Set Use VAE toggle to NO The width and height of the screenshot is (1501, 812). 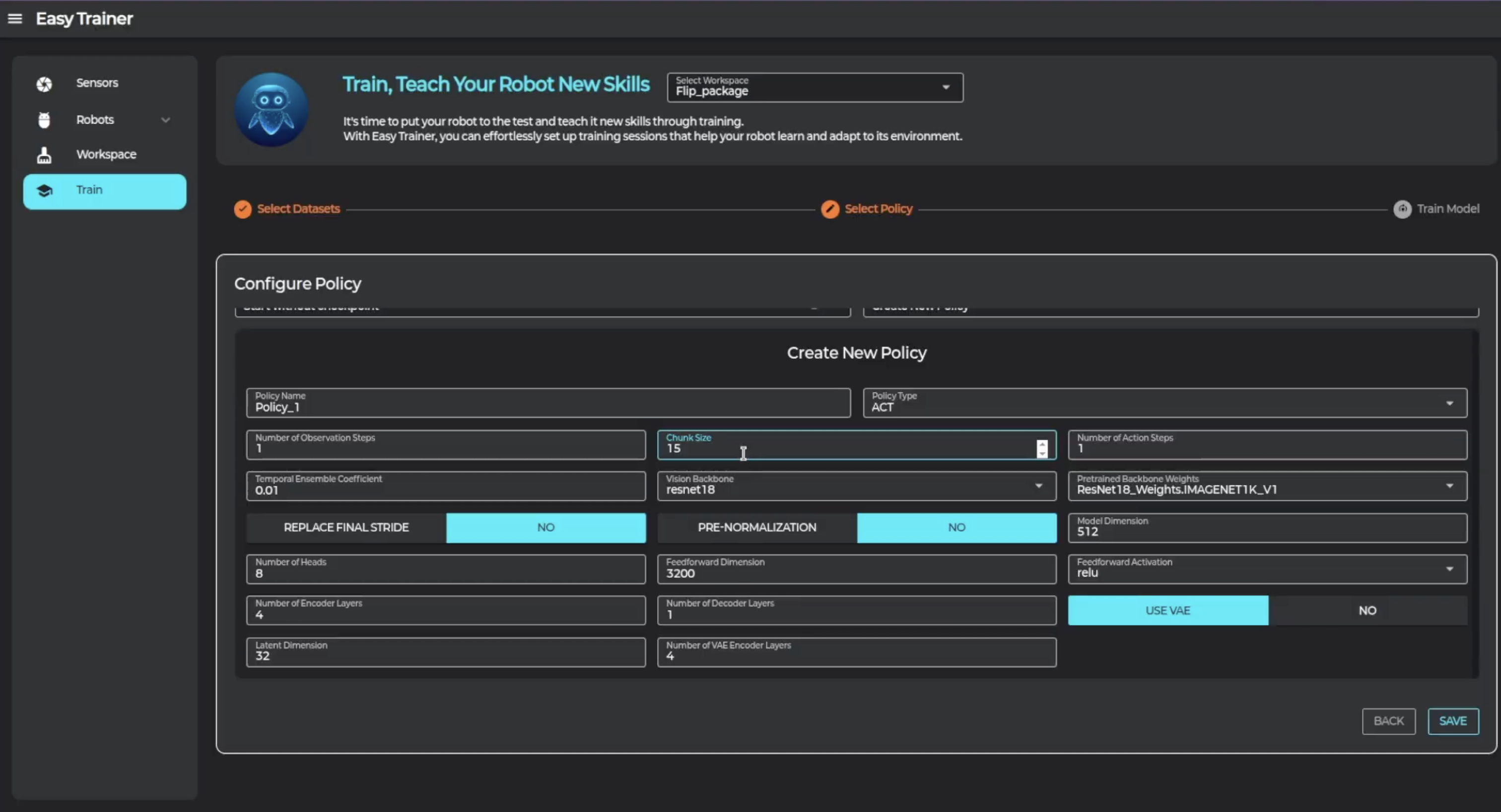(1367, 611)
